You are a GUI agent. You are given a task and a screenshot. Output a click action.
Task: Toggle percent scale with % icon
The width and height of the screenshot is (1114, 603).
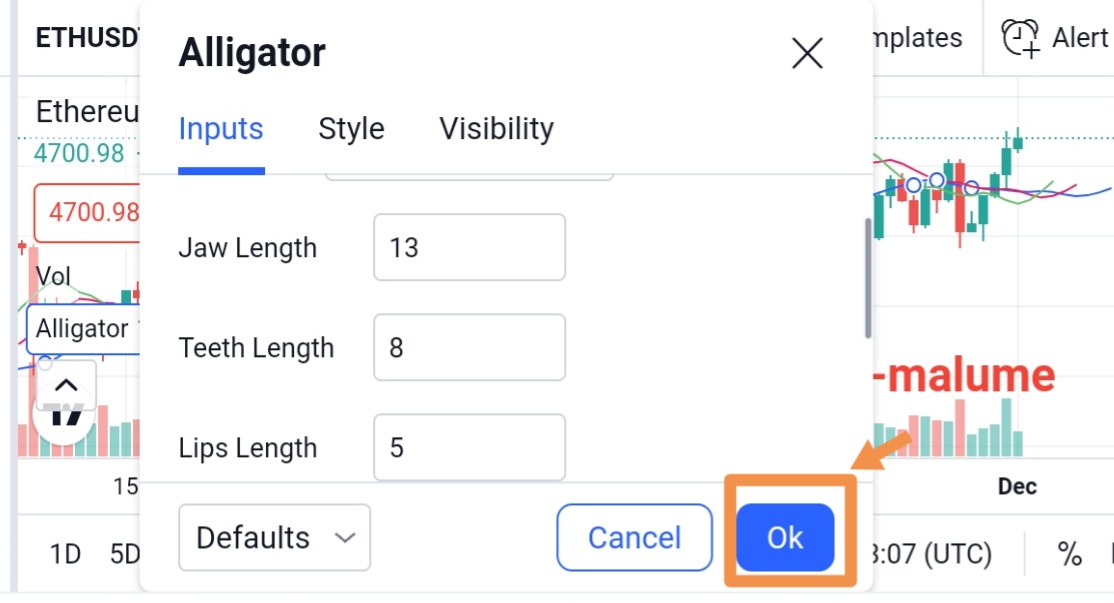point(1069,554)
